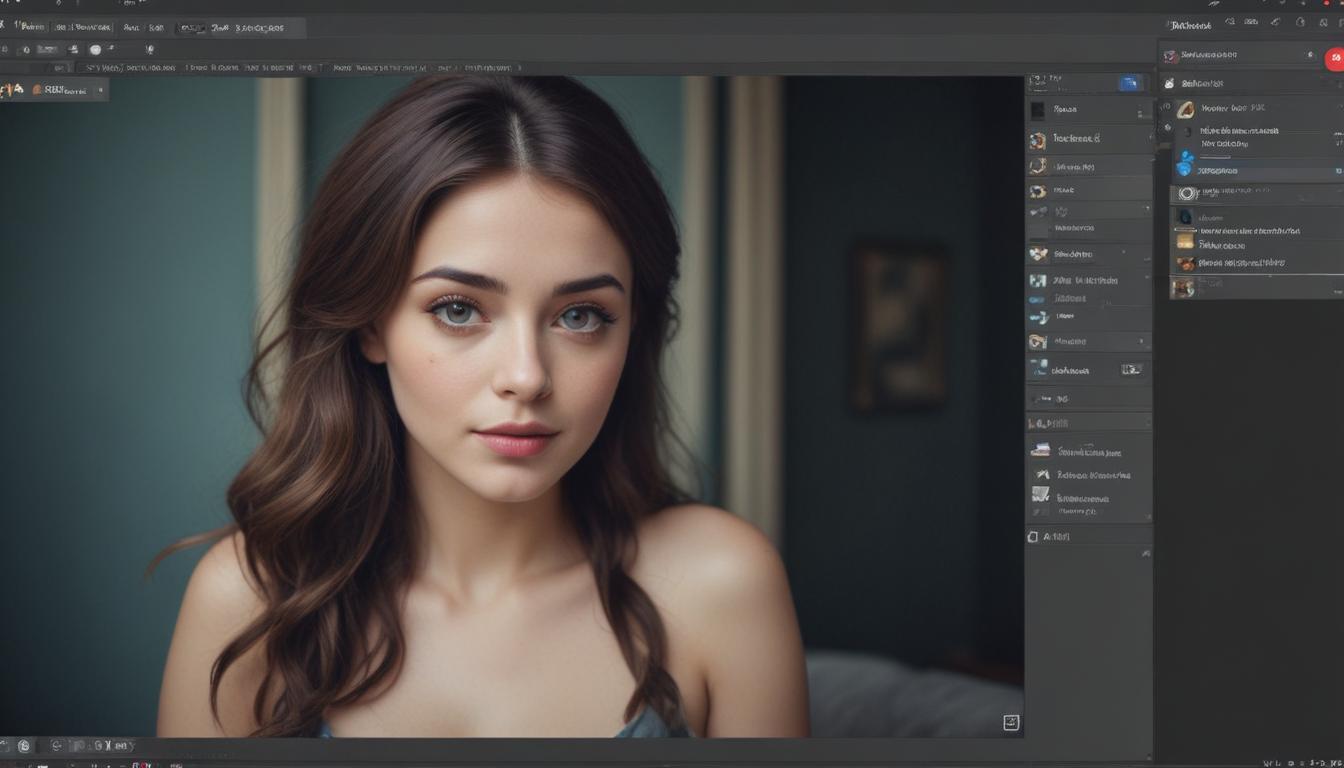Select the stacked layers icon in the lower list
This screenshot has height=768, width=1344.
click(1041, 451)
